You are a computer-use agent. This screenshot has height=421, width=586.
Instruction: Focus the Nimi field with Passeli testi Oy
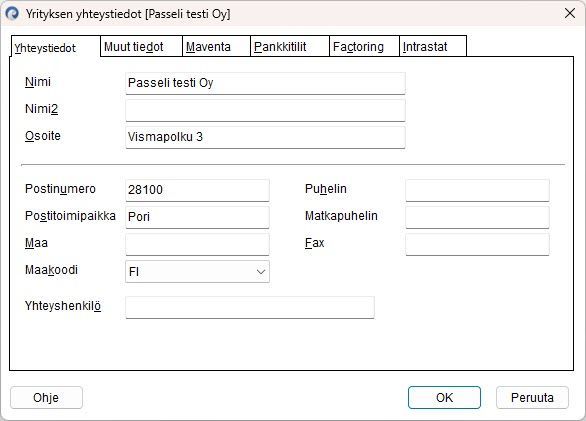265,83
